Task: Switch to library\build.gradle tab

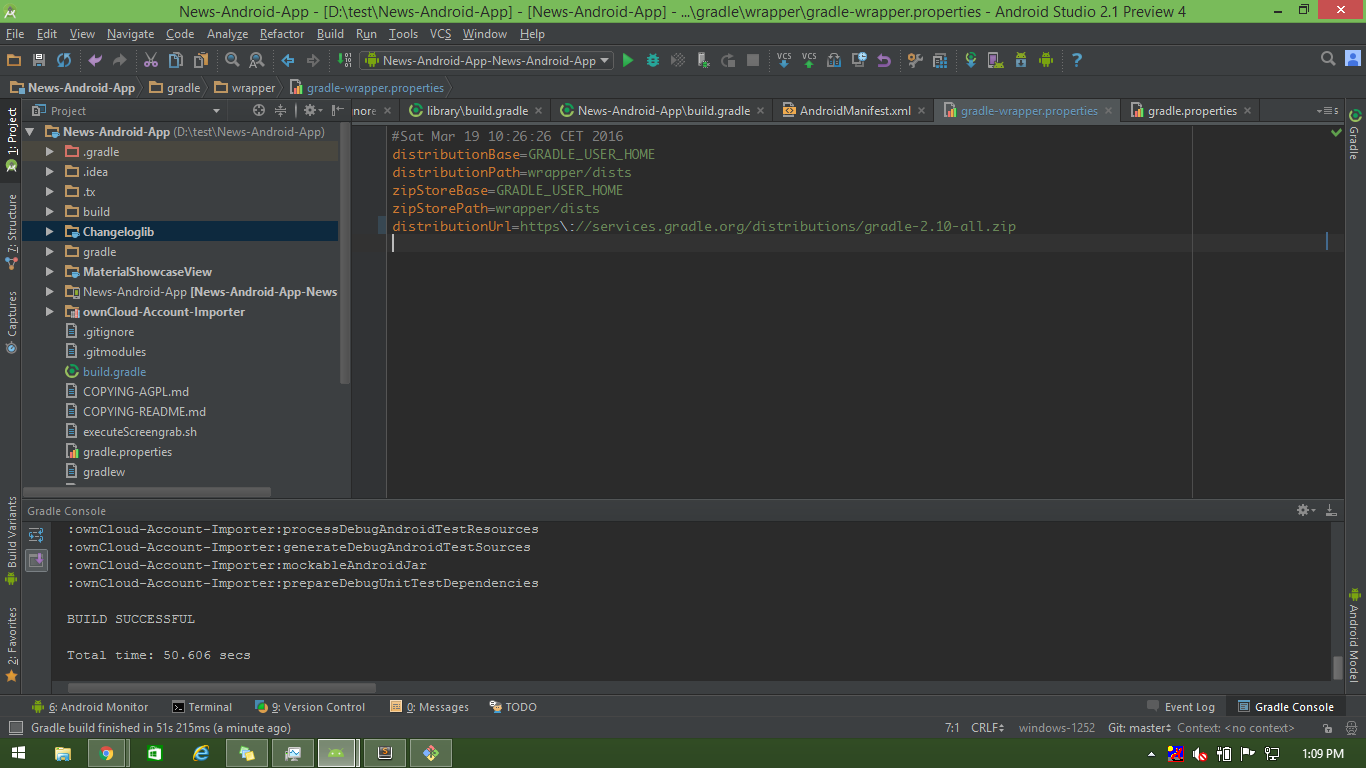Action: (476, 111)
